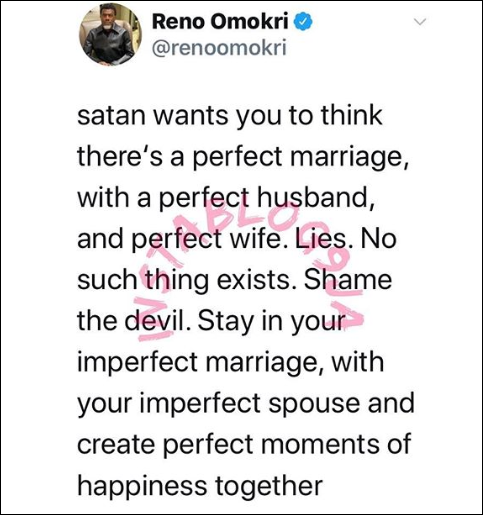
Task: Click the blue verified badge
Action: (303, 22)
